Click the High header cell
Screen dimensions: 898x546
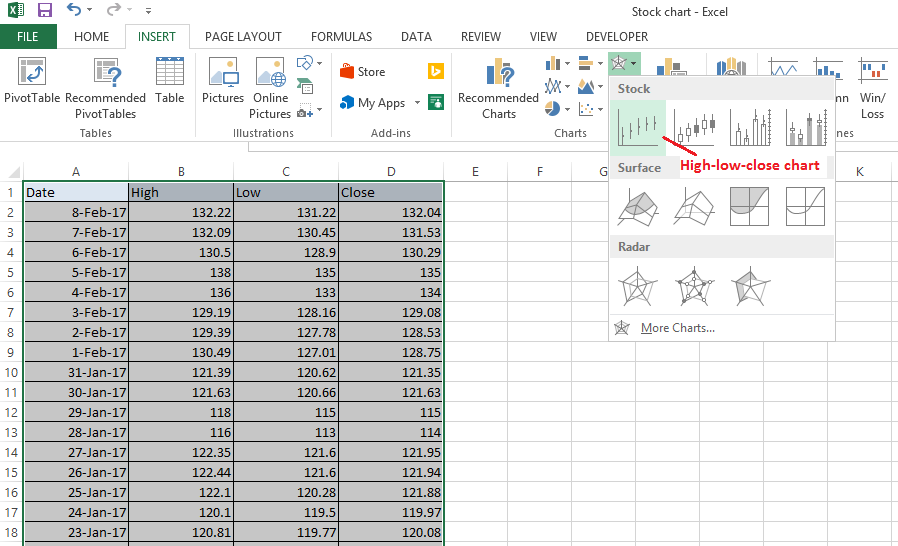(x=181, y=193)
